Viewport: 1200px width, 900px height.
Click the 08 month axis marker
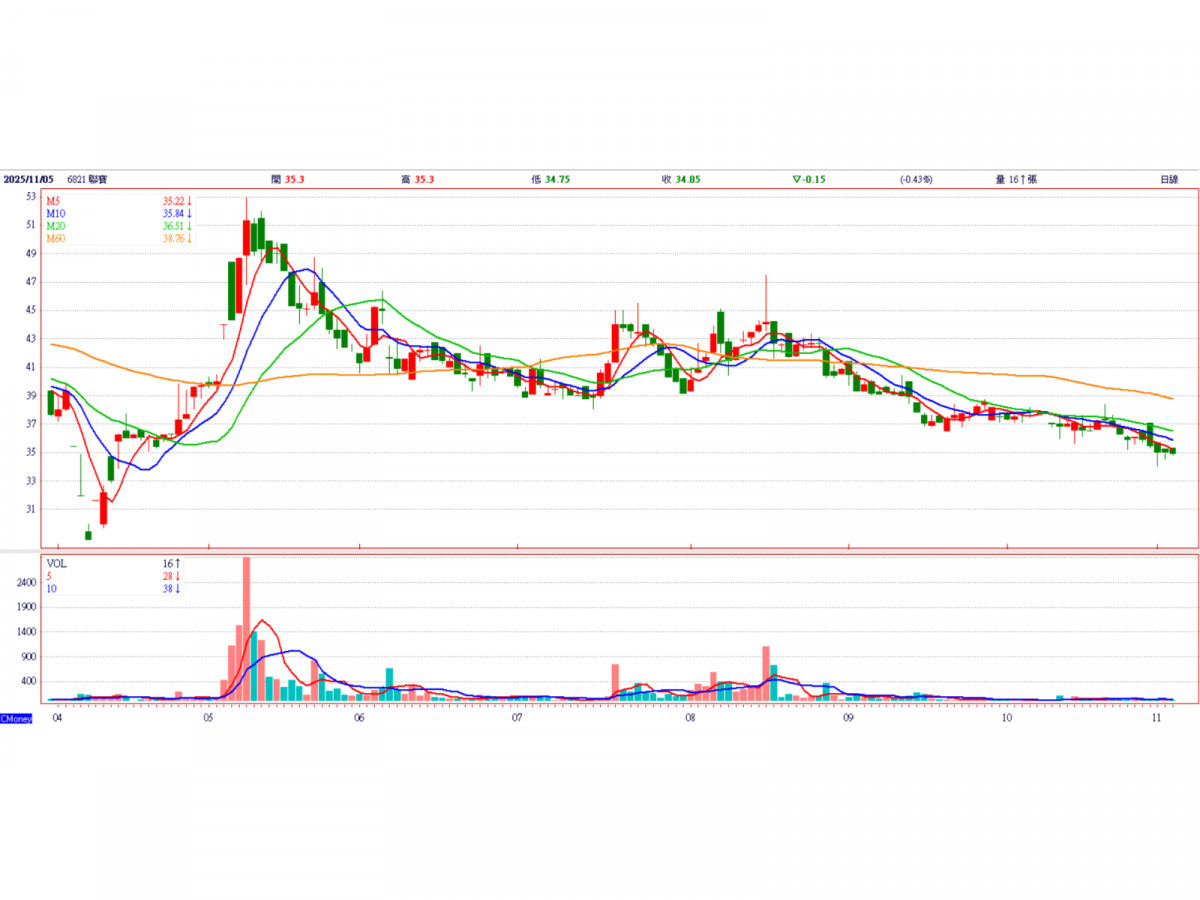(690, 718)
